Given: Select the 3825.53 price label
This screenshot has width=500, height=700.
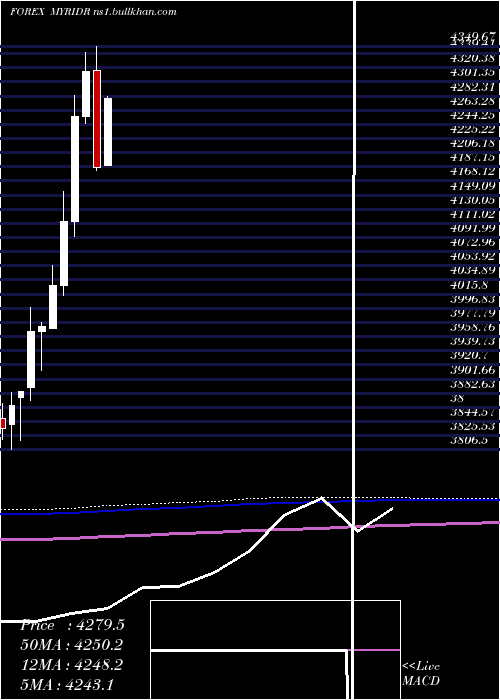Looking at the screenshot, I should point(473,426).
